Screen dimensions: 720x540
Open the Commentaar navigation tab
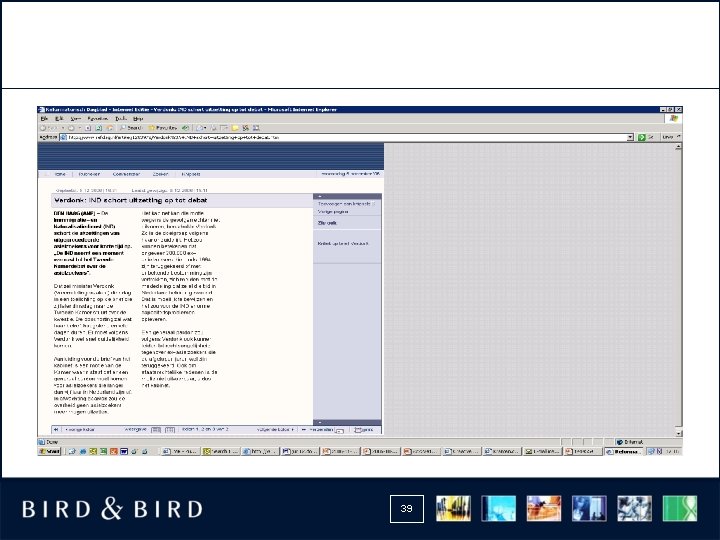click(126, 174)
